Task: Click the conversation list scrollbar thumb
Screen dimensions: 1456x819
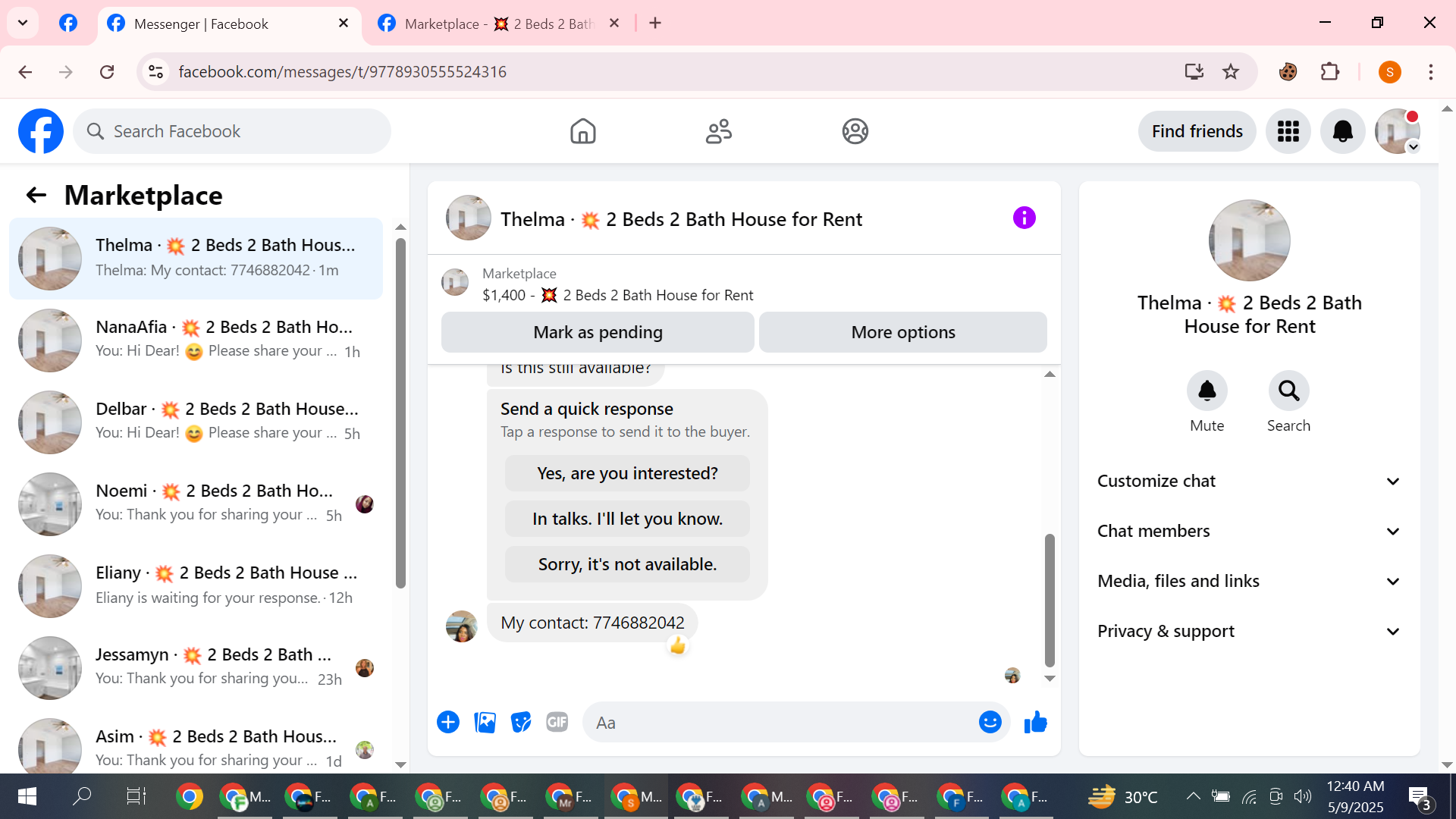Action: [400, 413]
